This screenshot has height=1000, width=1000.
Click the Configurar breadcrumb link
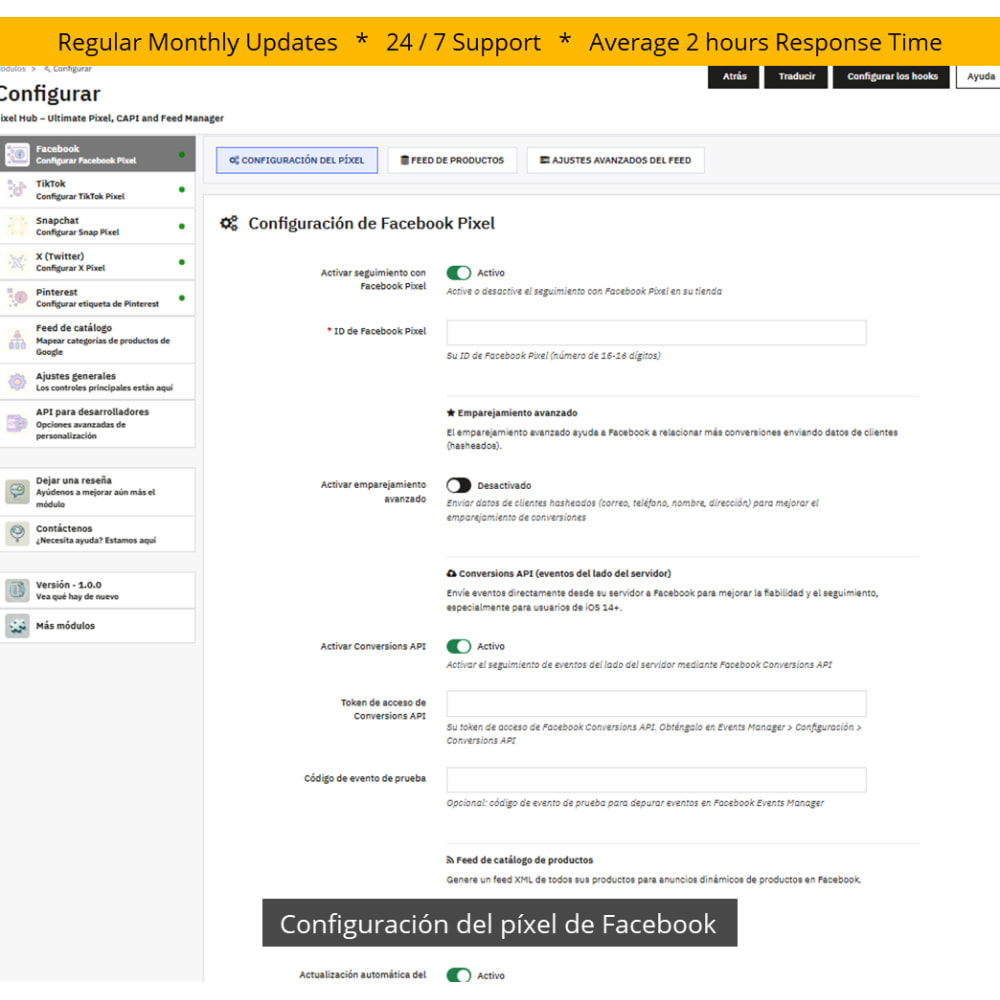tap(68, 69)
